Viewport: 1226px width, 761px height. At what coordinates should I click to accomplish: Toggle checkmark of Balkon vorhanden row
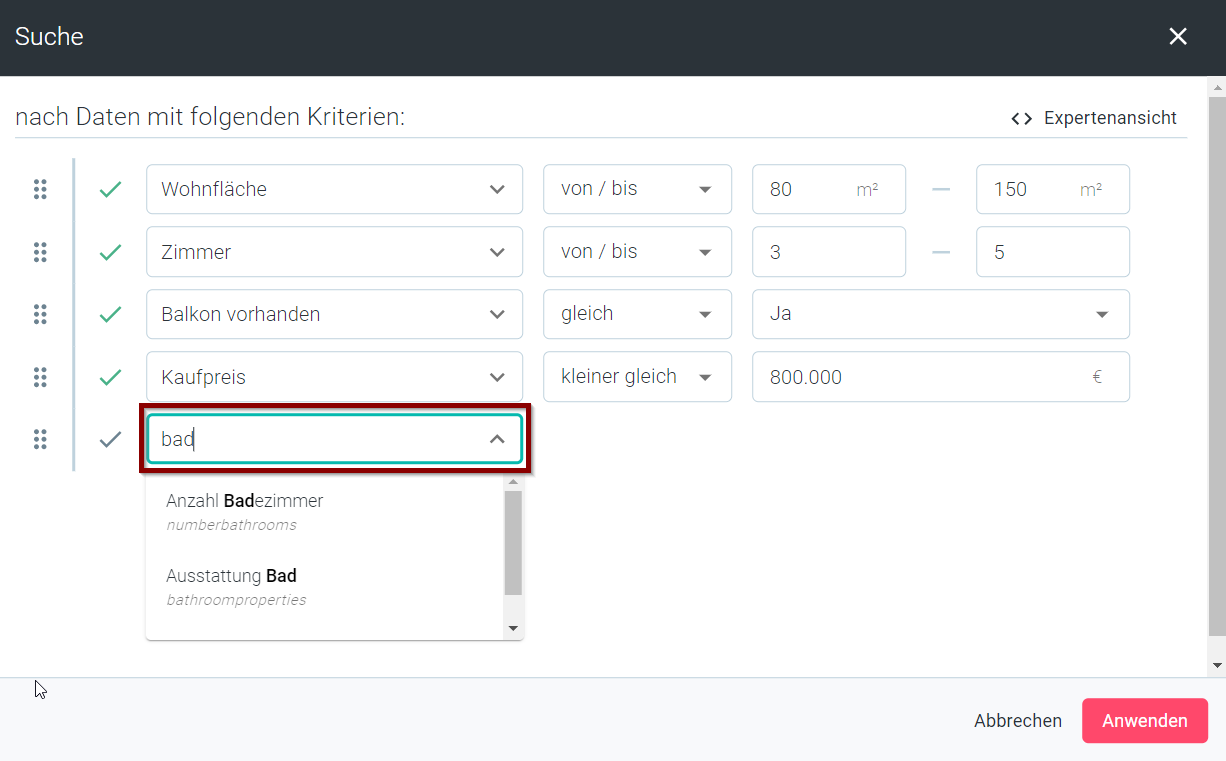[x=110, y=314]
